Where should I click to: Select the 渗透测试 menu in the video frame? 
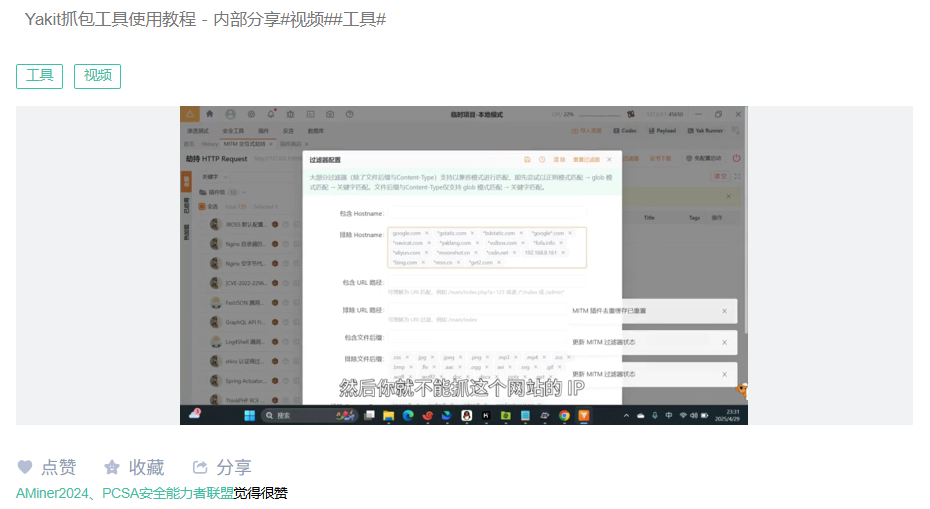198,131
